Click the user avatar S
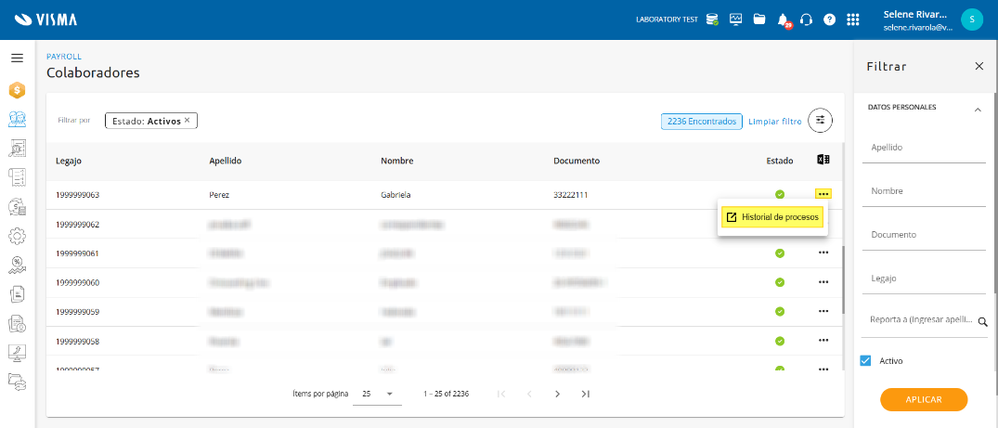 click(x=972, y=19)
